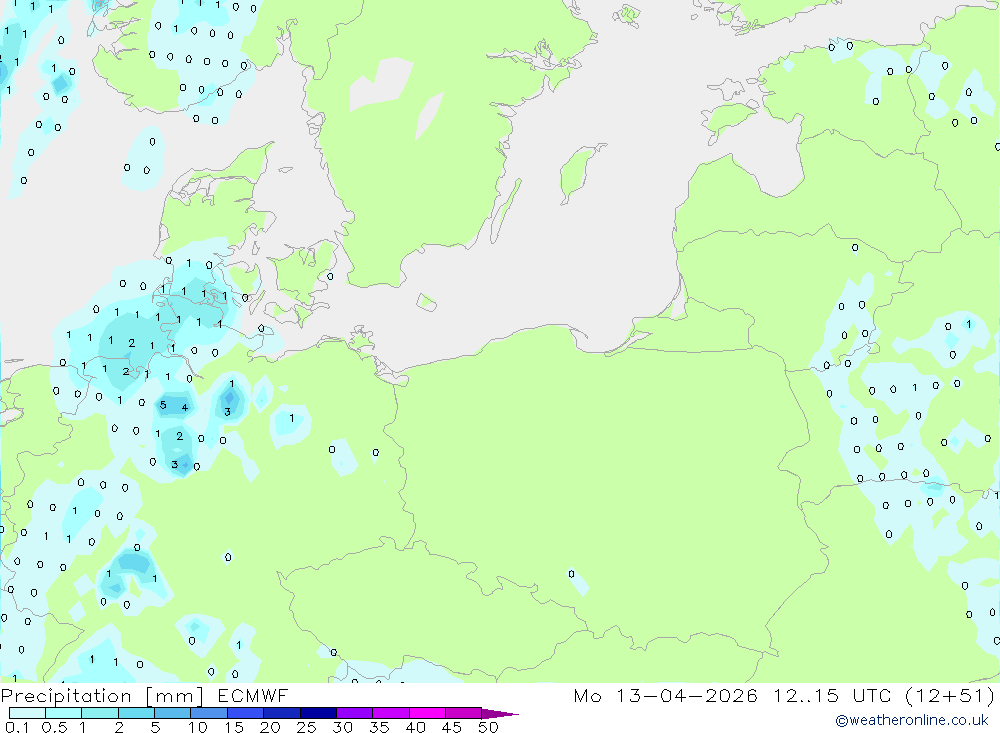Click the weatheronline.co.uk copyright link

coord(912,720)
